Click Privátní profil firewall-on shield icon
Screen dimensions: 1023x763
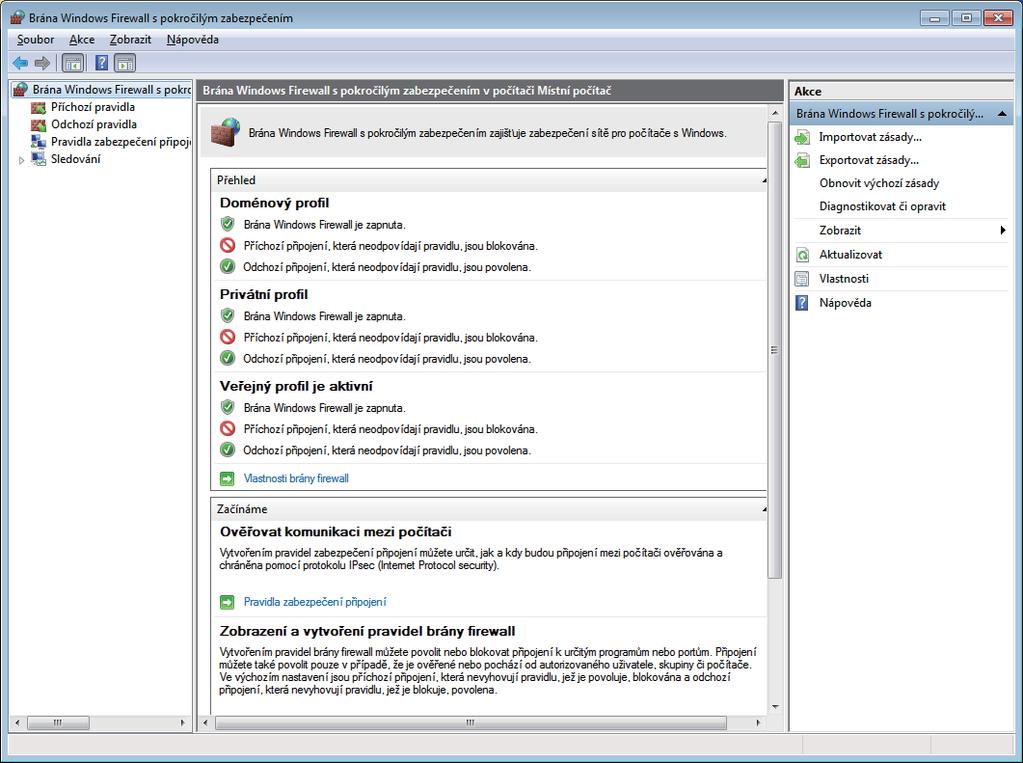[227, 315]
